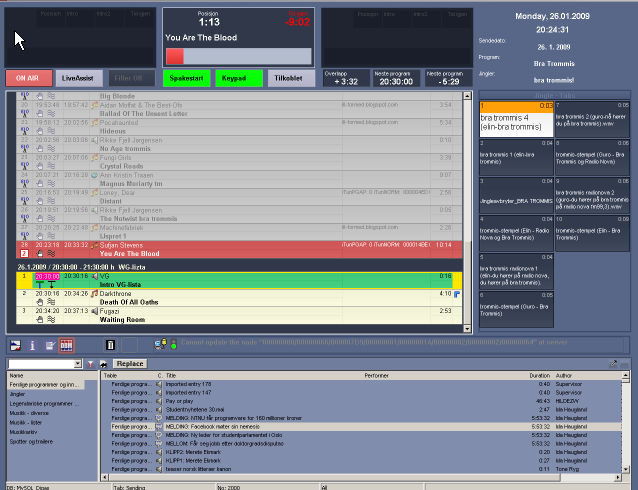Click the playback progress bar for You Are The Blood

tap(238, 57)
